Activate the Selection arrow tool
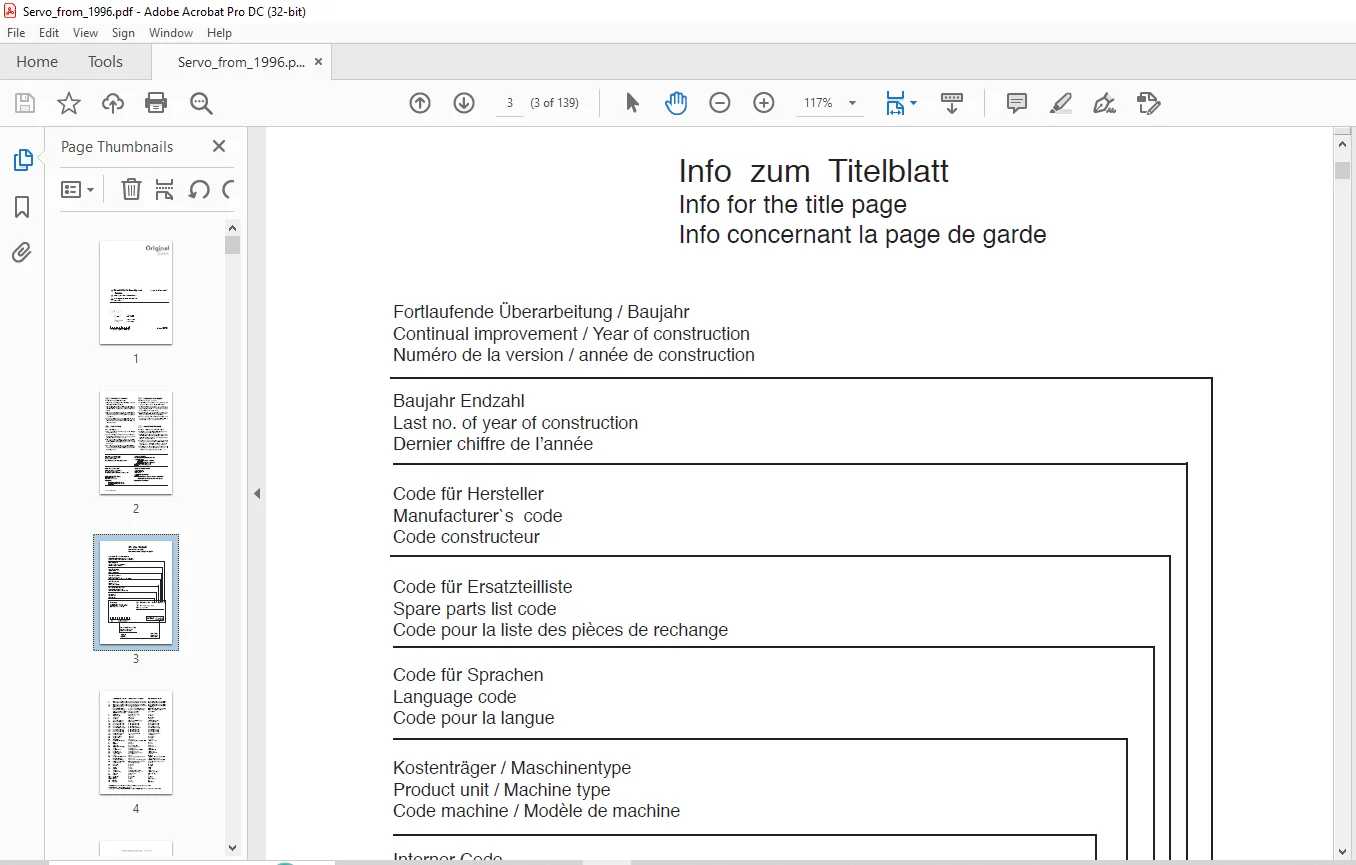This screenshot has height=865, width=1356. pyautogui.click(x=632, y=103)
